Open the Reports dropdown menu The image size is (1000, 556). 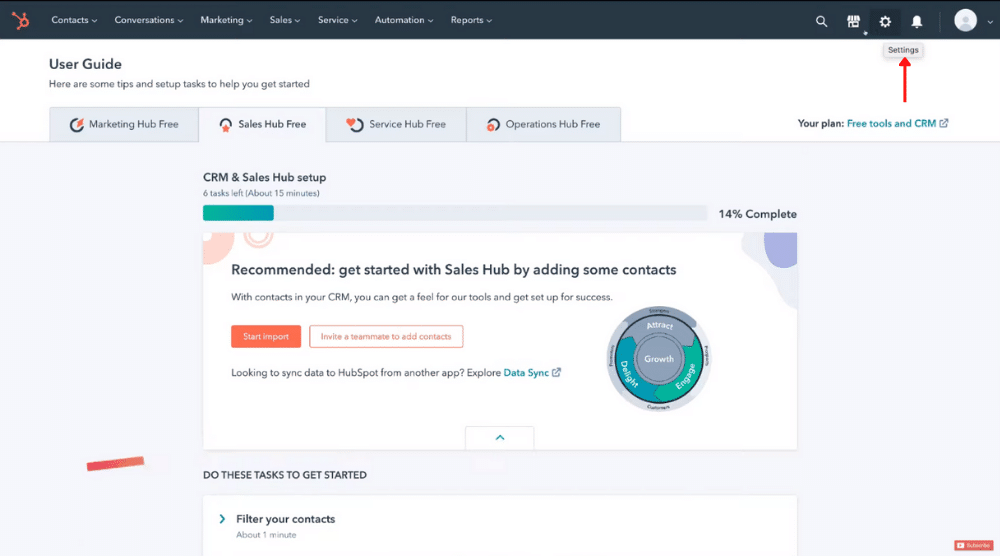point(471,20)
